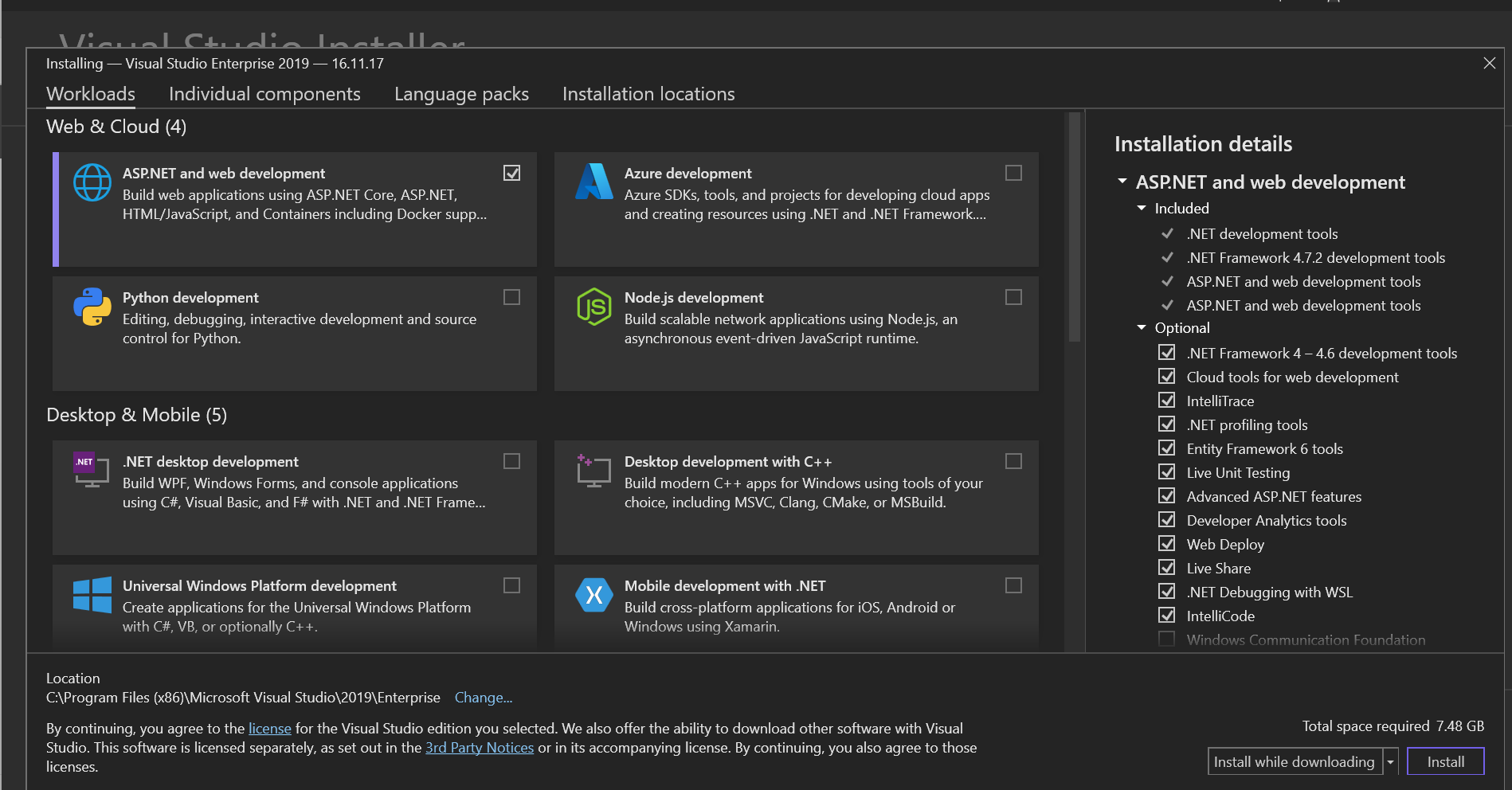This screenshot has height=790, width=1512.
Task: Open the Language packs tab
Action: pyautogui.click(x=461, y=94)
